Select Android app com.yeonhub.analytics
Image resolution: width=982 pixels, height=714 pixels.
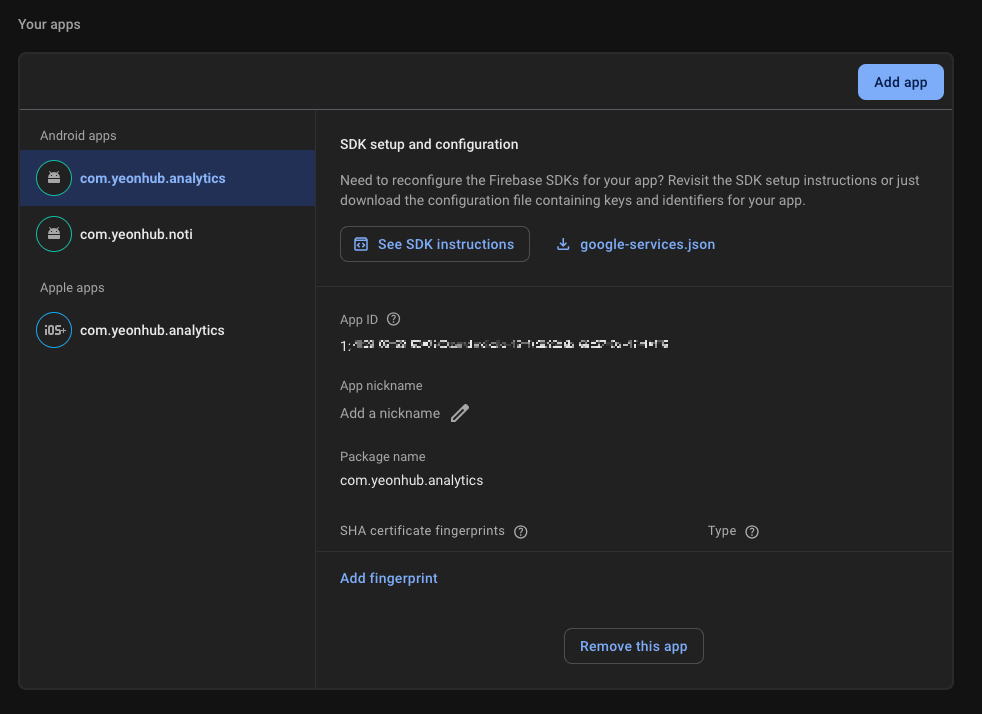(167, 178)
